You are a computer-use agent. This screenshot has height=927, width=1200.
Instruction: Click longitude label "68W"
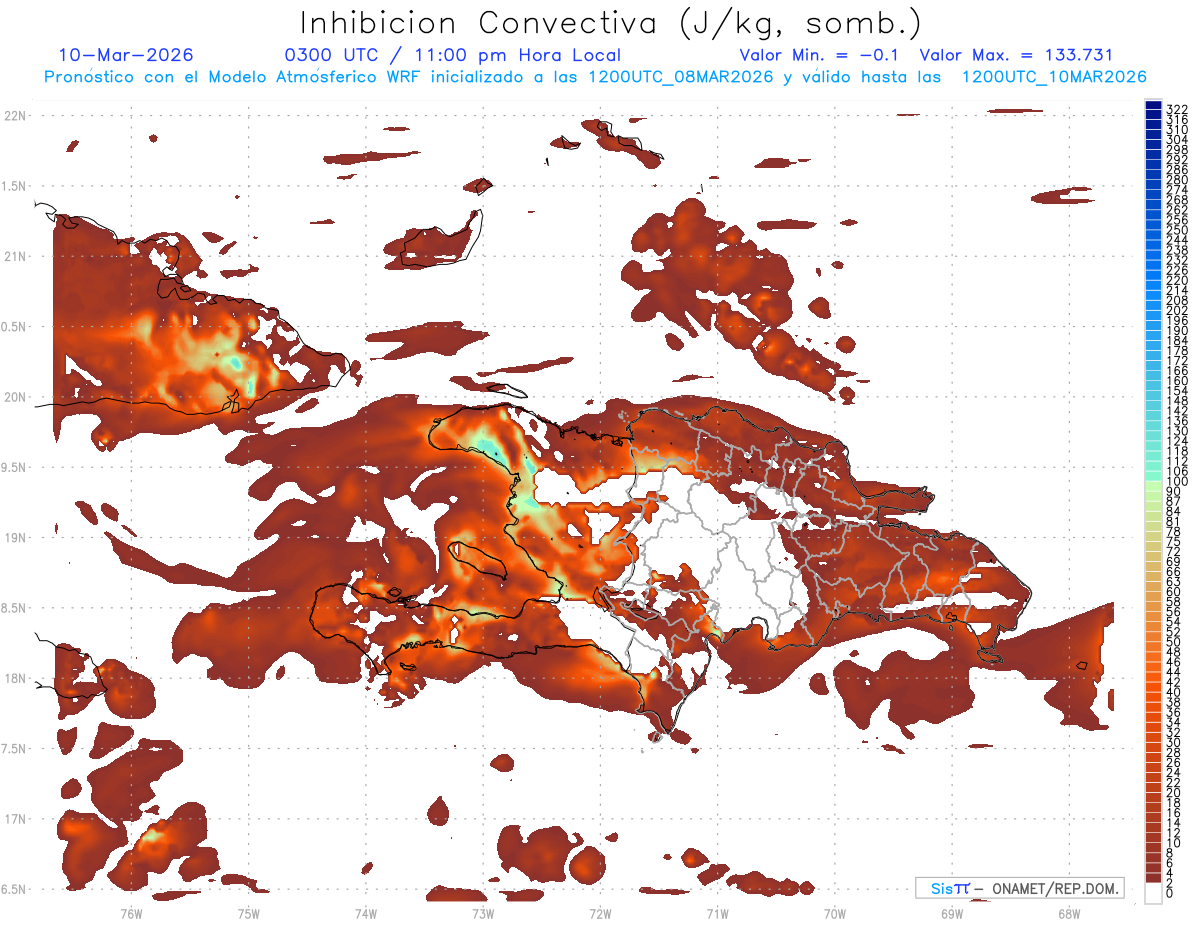1068,913
